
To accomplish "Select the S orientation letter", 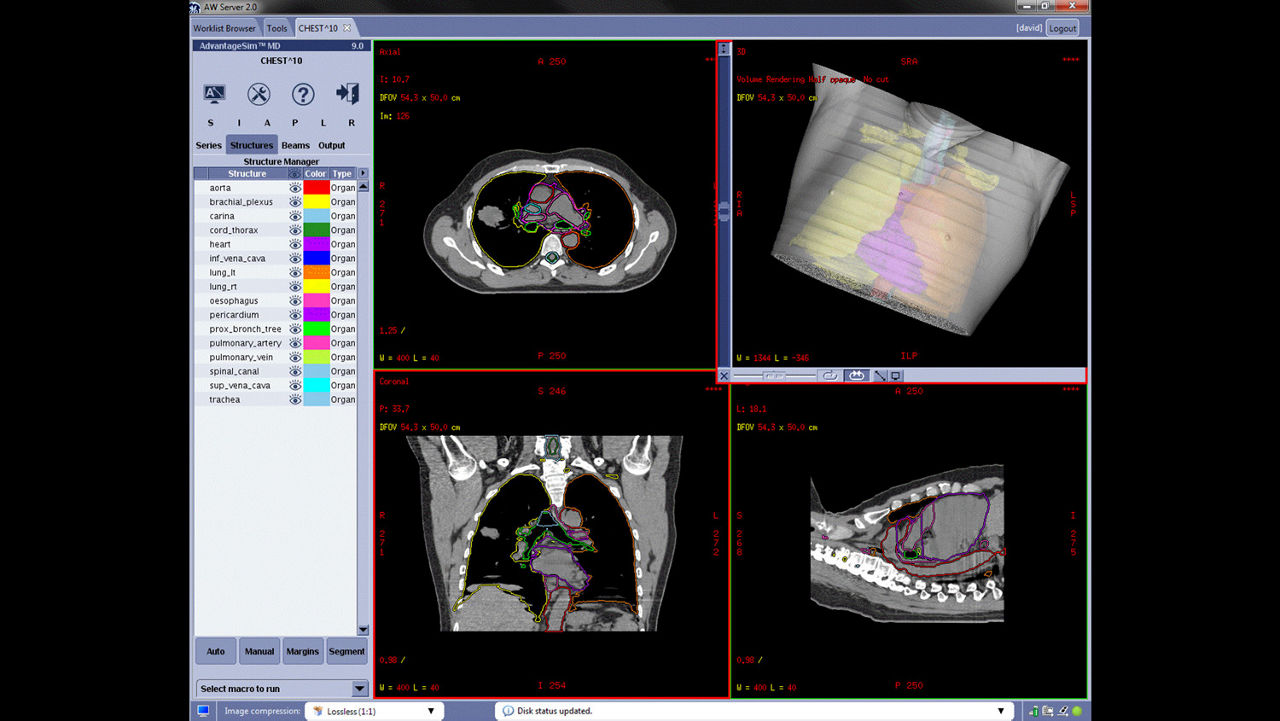I will click(210, 122).
